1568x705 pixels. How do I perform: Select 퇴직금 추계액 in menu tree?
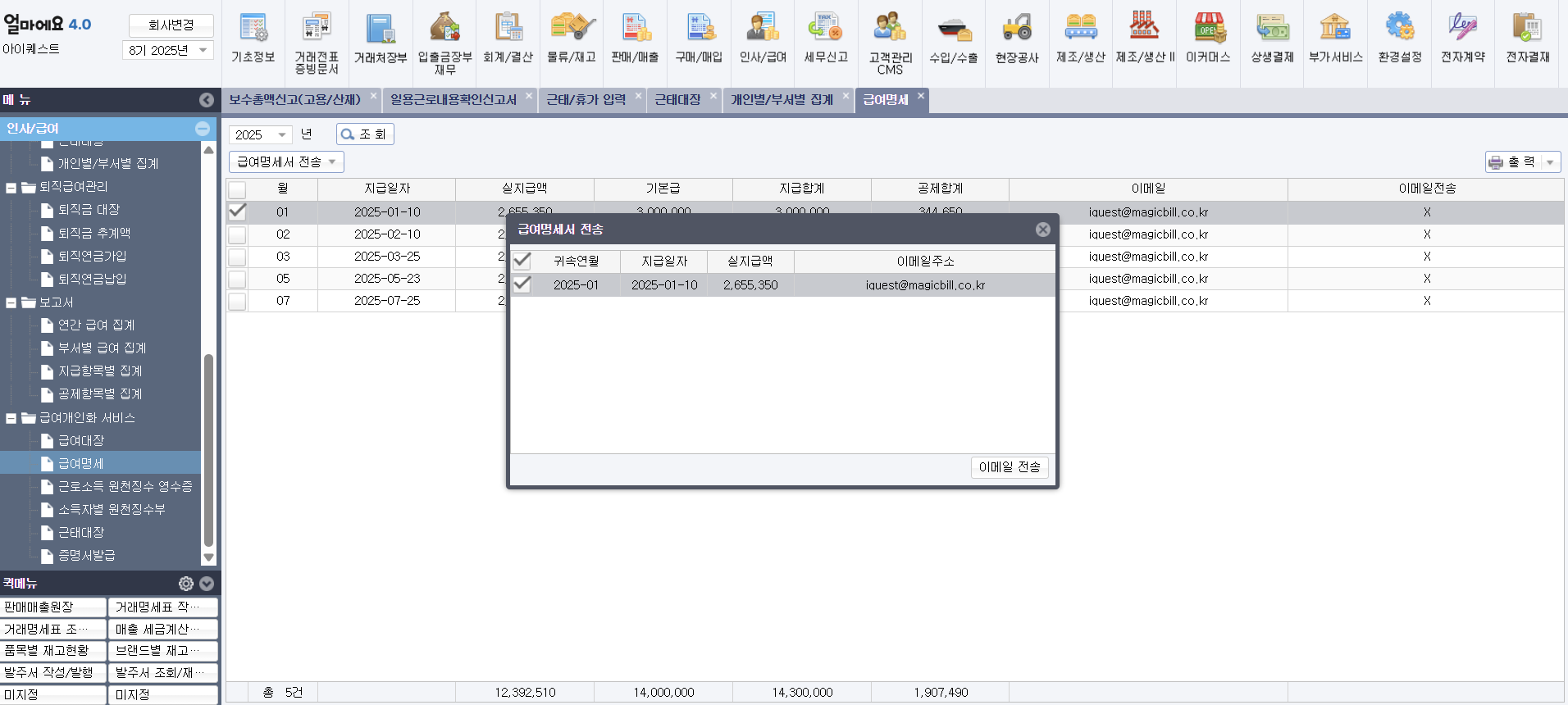pyautogui.click(x=93, y=234)
